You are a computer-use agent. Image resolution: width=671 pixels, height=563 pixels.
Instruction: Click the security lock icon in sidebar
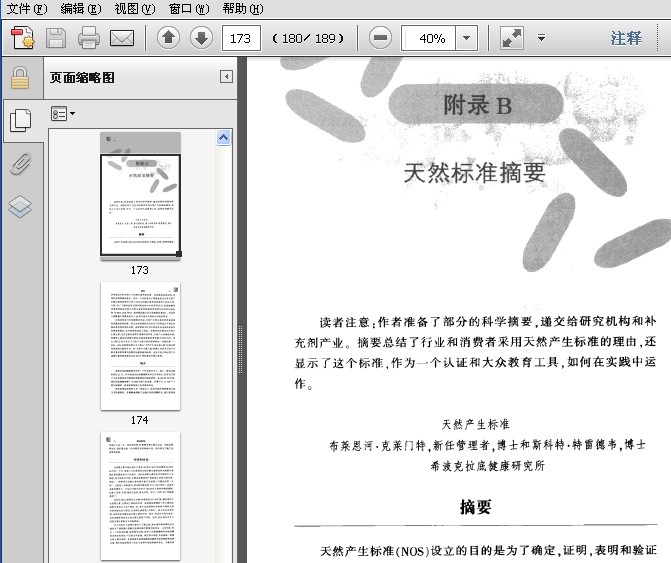pyautogui.click(x=20, y=77)
